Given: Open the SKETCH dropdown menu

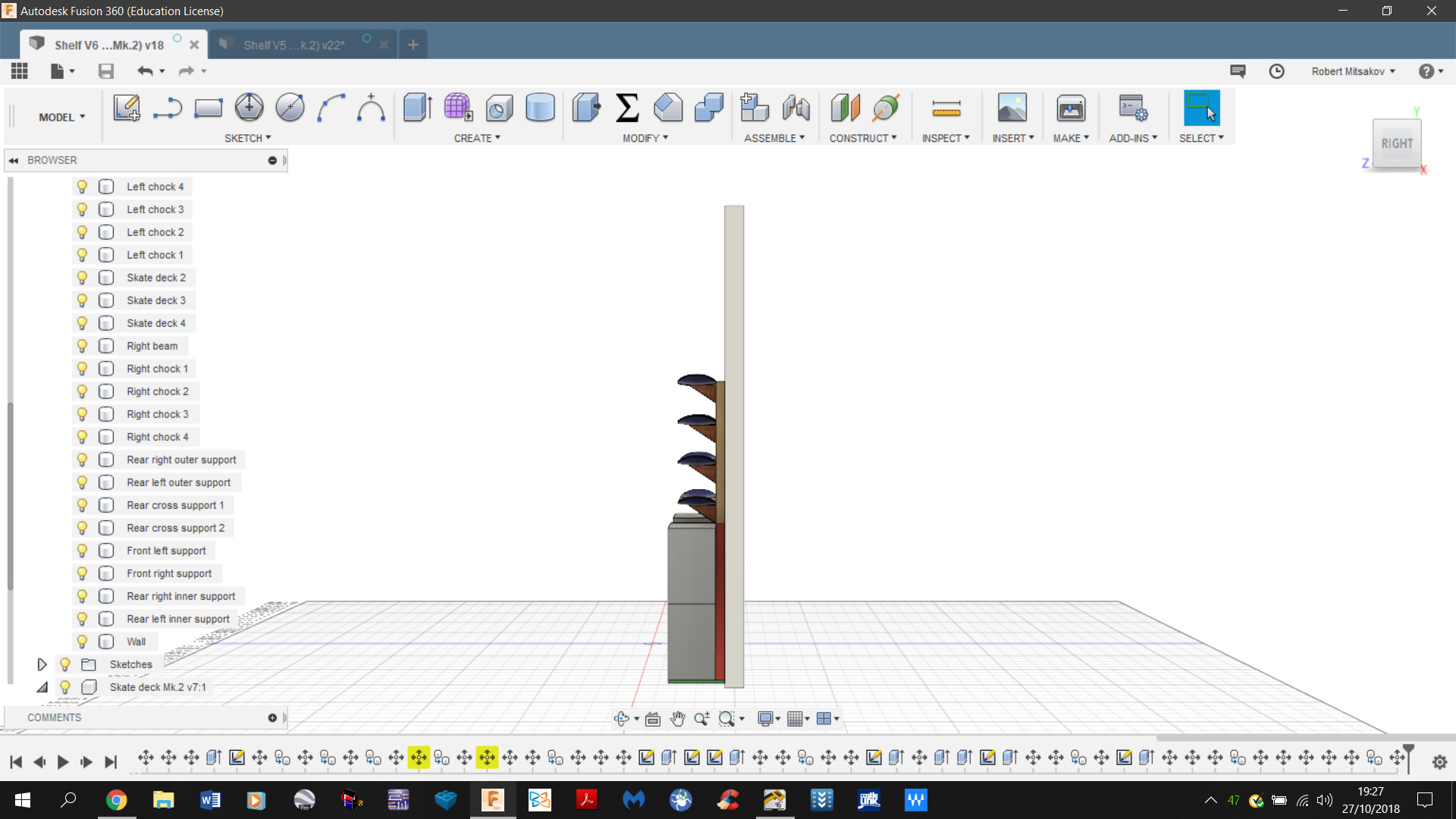Looking at the screenshot, I should pos(248,138).
